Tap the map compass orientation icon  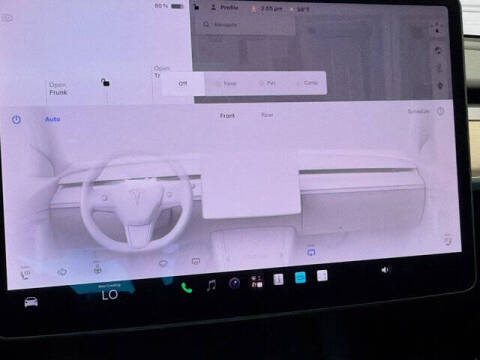coord(438,28)
